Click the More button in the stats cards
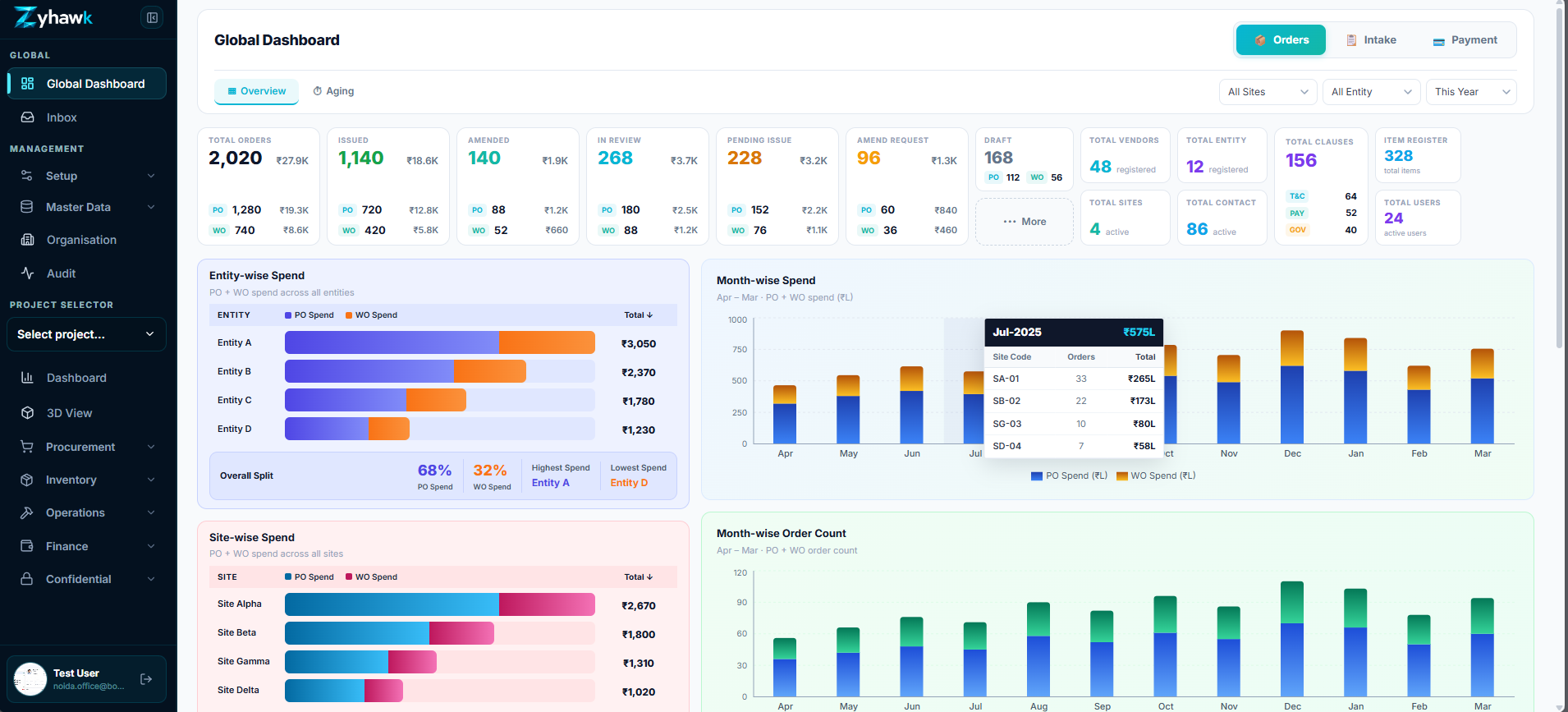 [x=1024, y=222]
